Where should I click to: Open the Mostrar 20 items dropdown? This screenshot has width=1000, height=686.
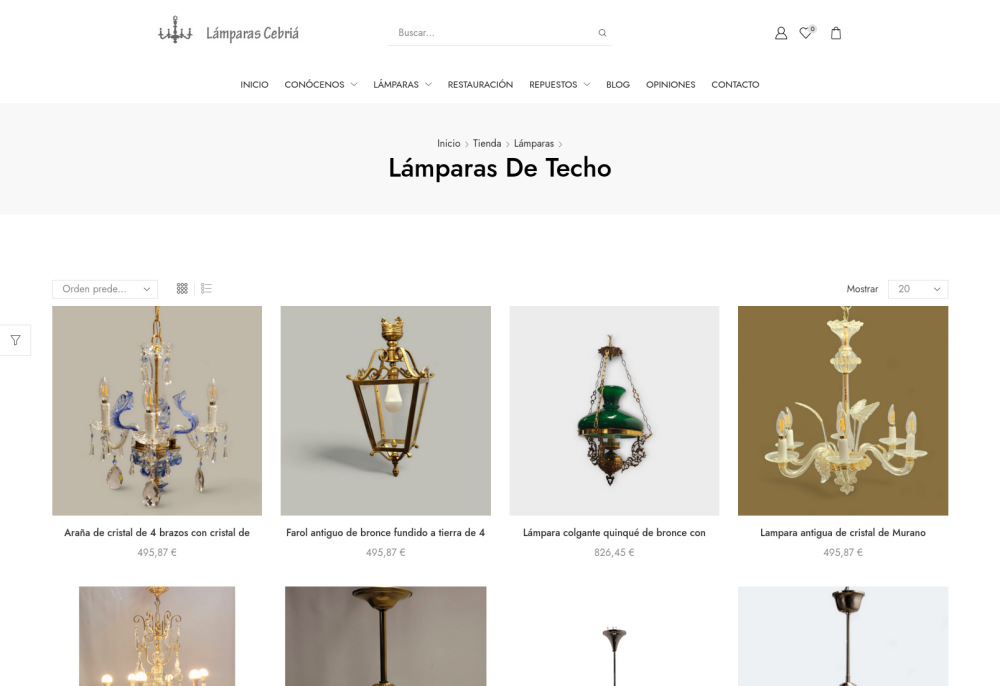coord(918,289)
